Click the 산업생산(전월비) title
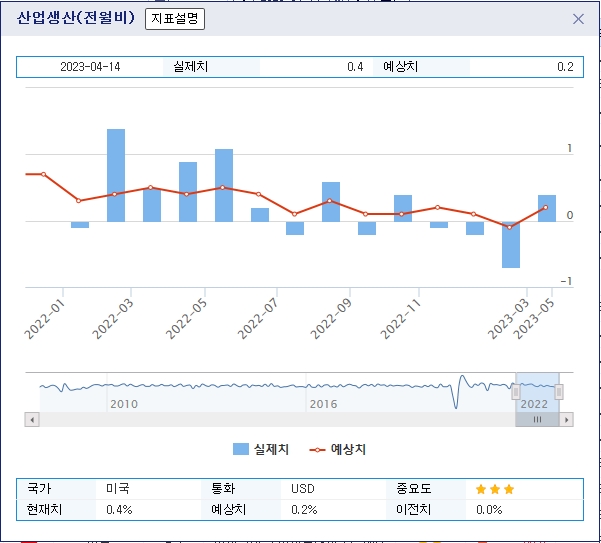601x543 pixels. coord(76,18)
